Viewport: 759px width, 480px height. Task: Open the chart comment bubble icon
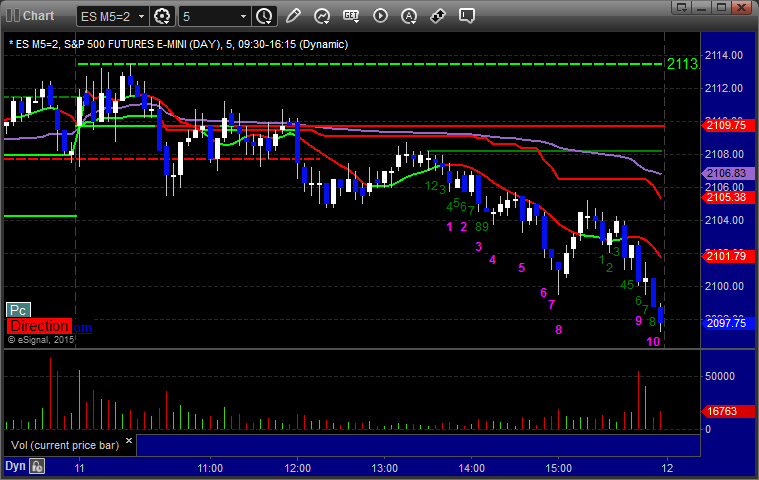click(x=467, y=16)
